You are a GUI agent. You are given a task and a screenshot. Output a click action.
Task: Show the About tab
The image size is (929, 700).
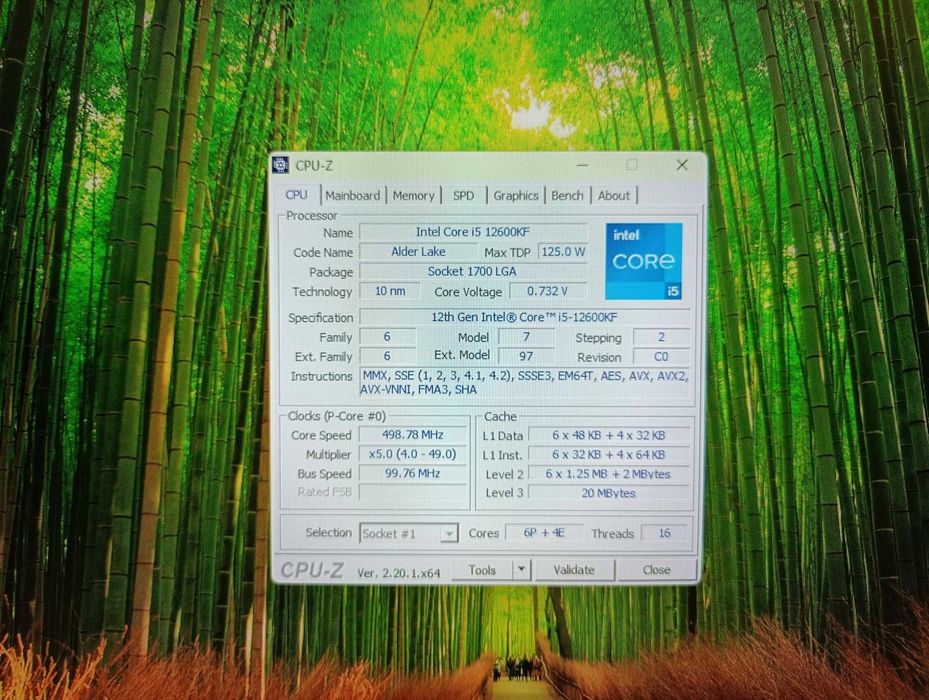614,196
